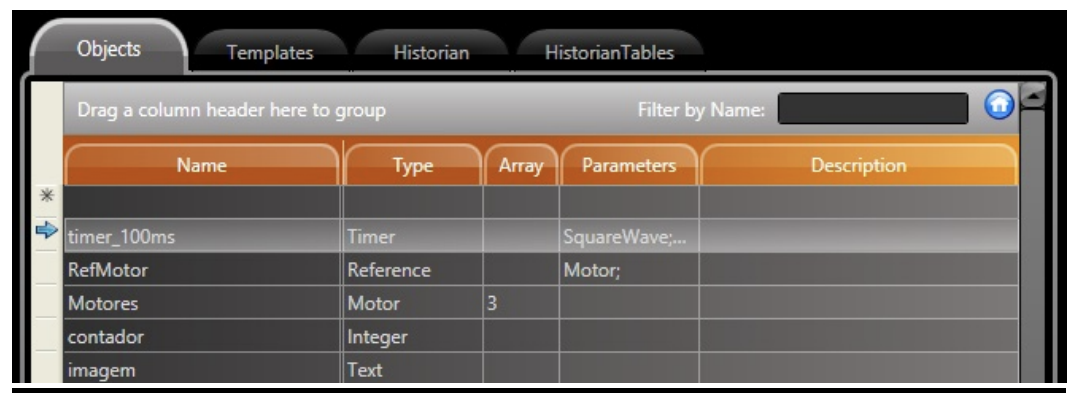Click the Array column header
The image size is (1086, 406).
[x=521, y=165]
